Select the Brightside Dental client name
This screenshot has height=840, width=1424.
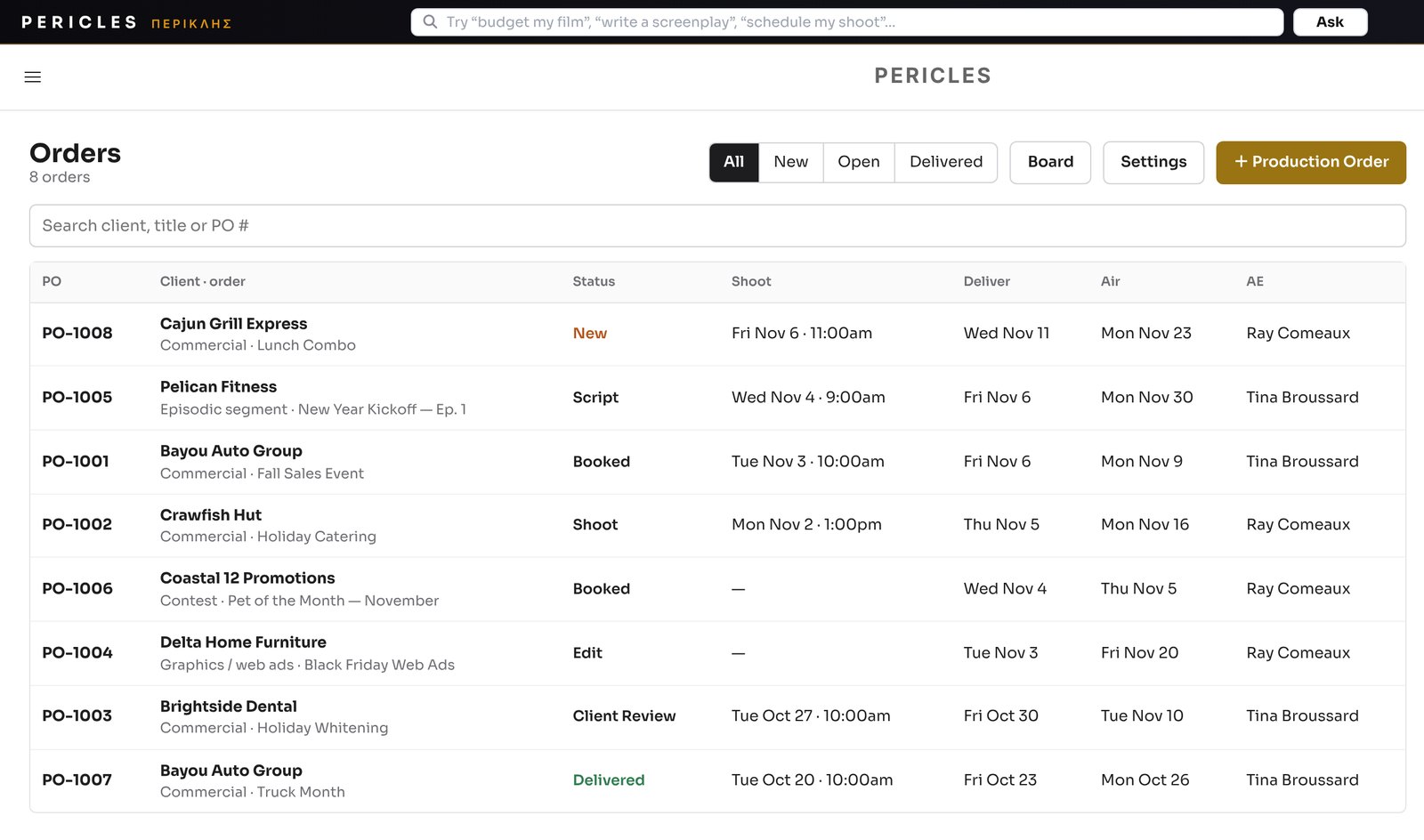coord(229,707)
